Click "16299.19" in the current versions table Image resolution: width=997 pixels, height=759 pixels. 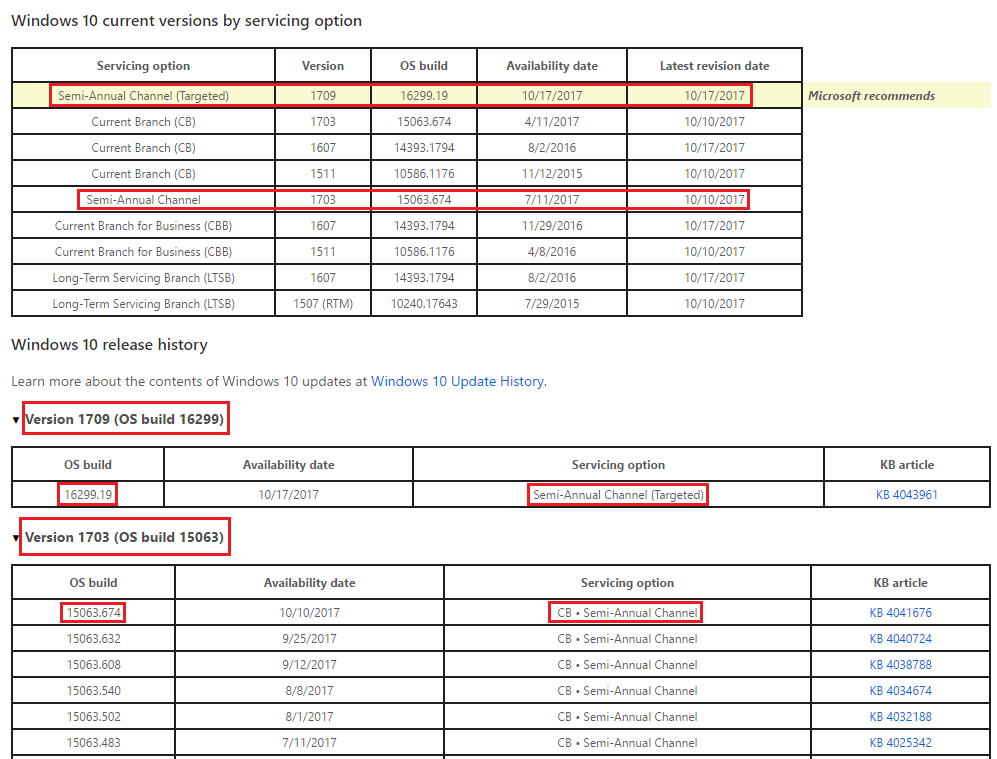tap(424, 96)
